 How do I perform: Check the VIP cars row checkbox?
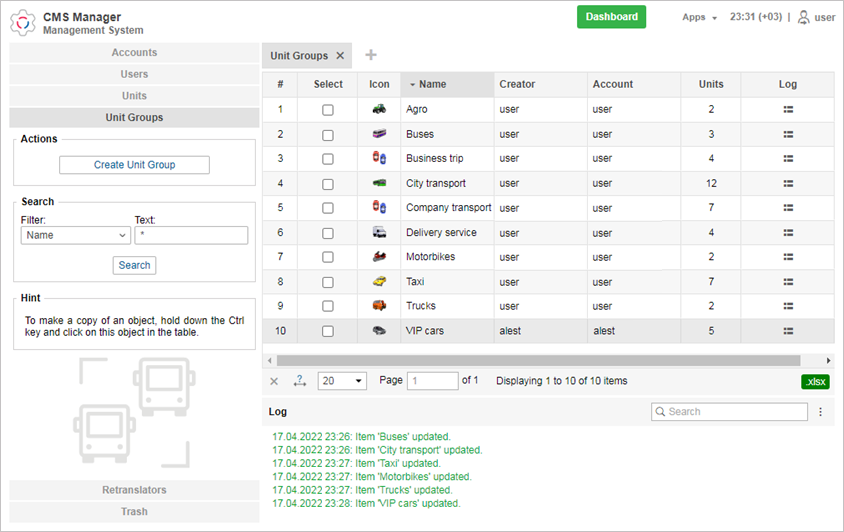point(328,331)
